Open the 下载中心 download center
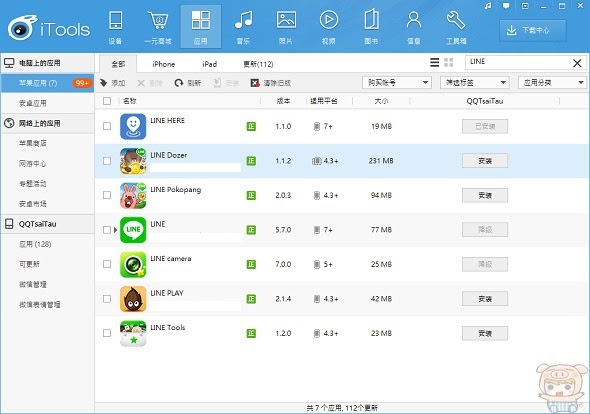 [x=533, y=30]
